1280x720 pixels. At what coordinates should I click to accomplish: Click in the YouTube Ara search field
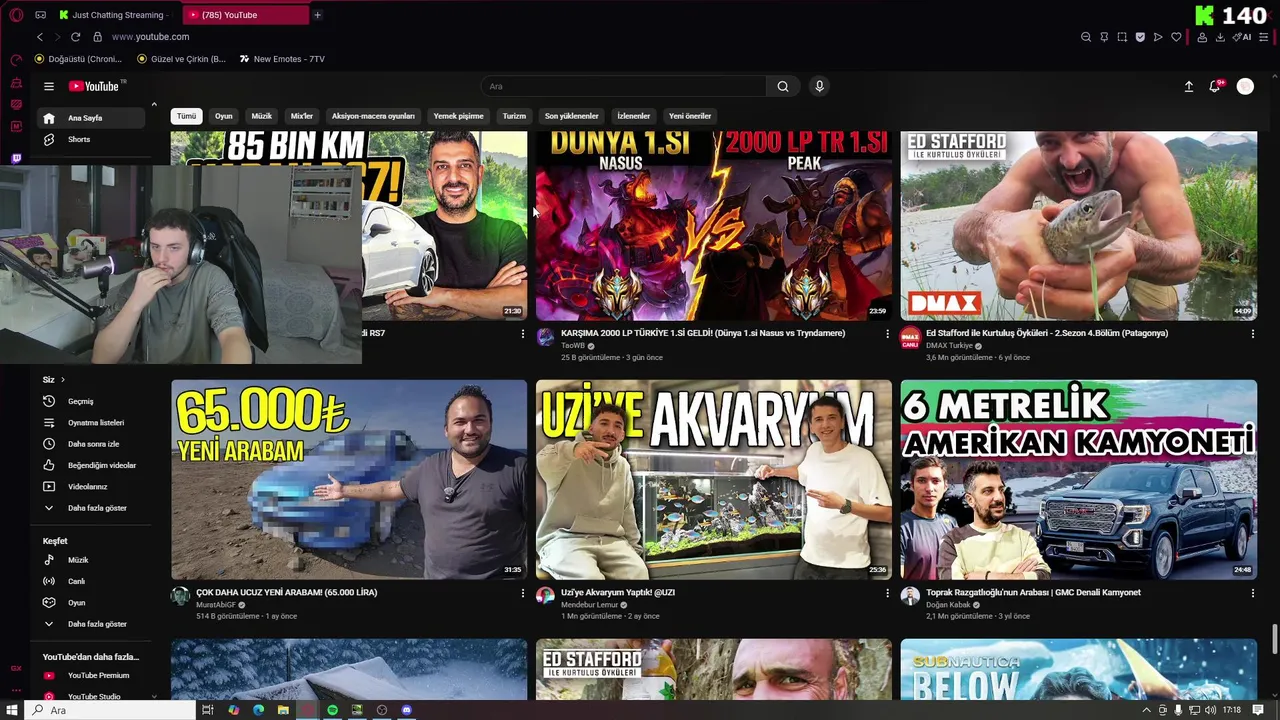click(624, 86)
